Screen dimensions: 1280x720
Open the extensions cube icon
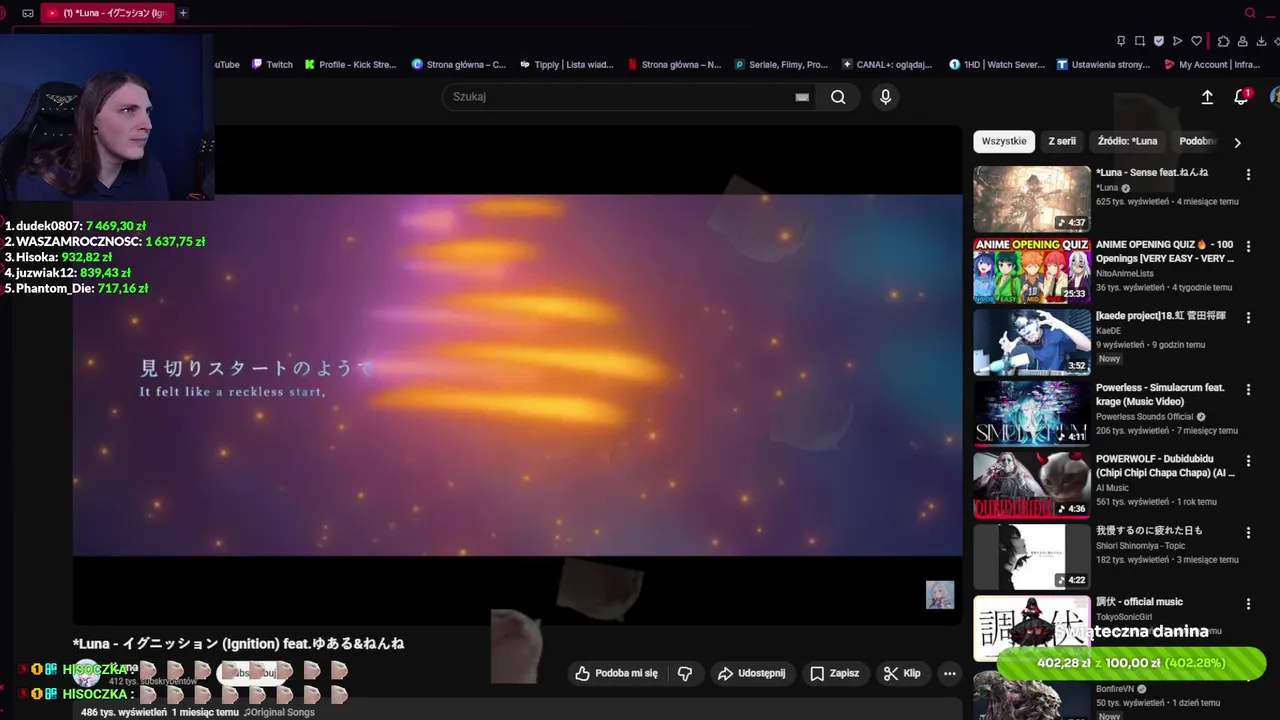click(x=1223, y=41)
